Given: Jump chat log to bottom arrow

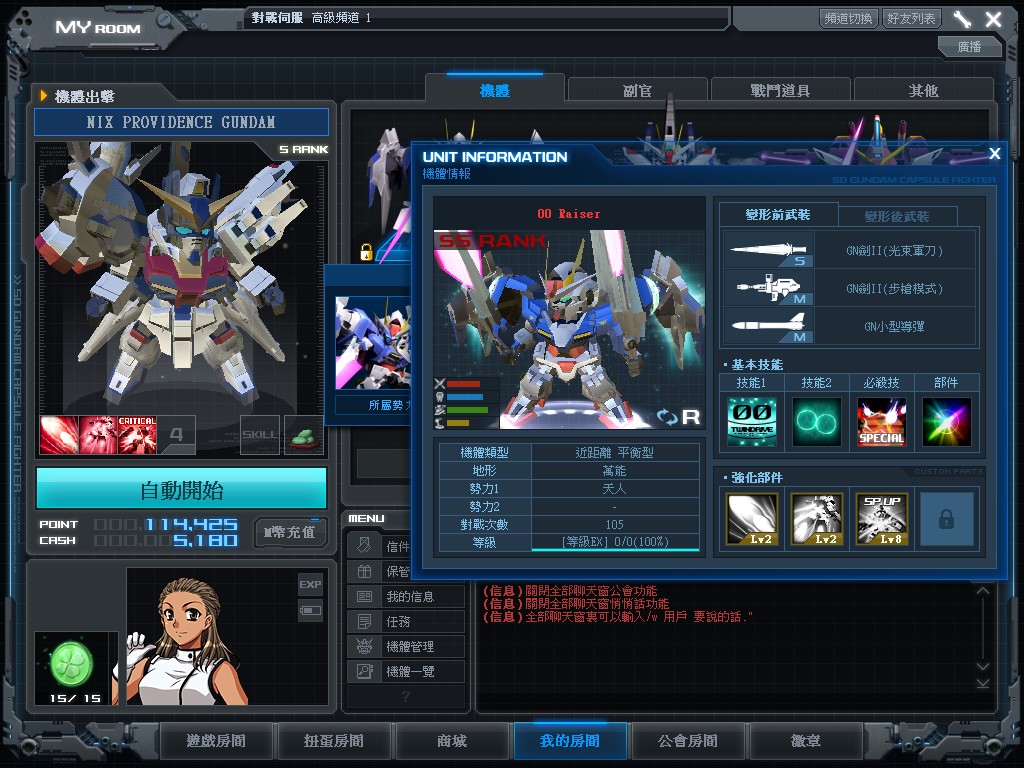Looking at the screenshot, I should point(983,684).
